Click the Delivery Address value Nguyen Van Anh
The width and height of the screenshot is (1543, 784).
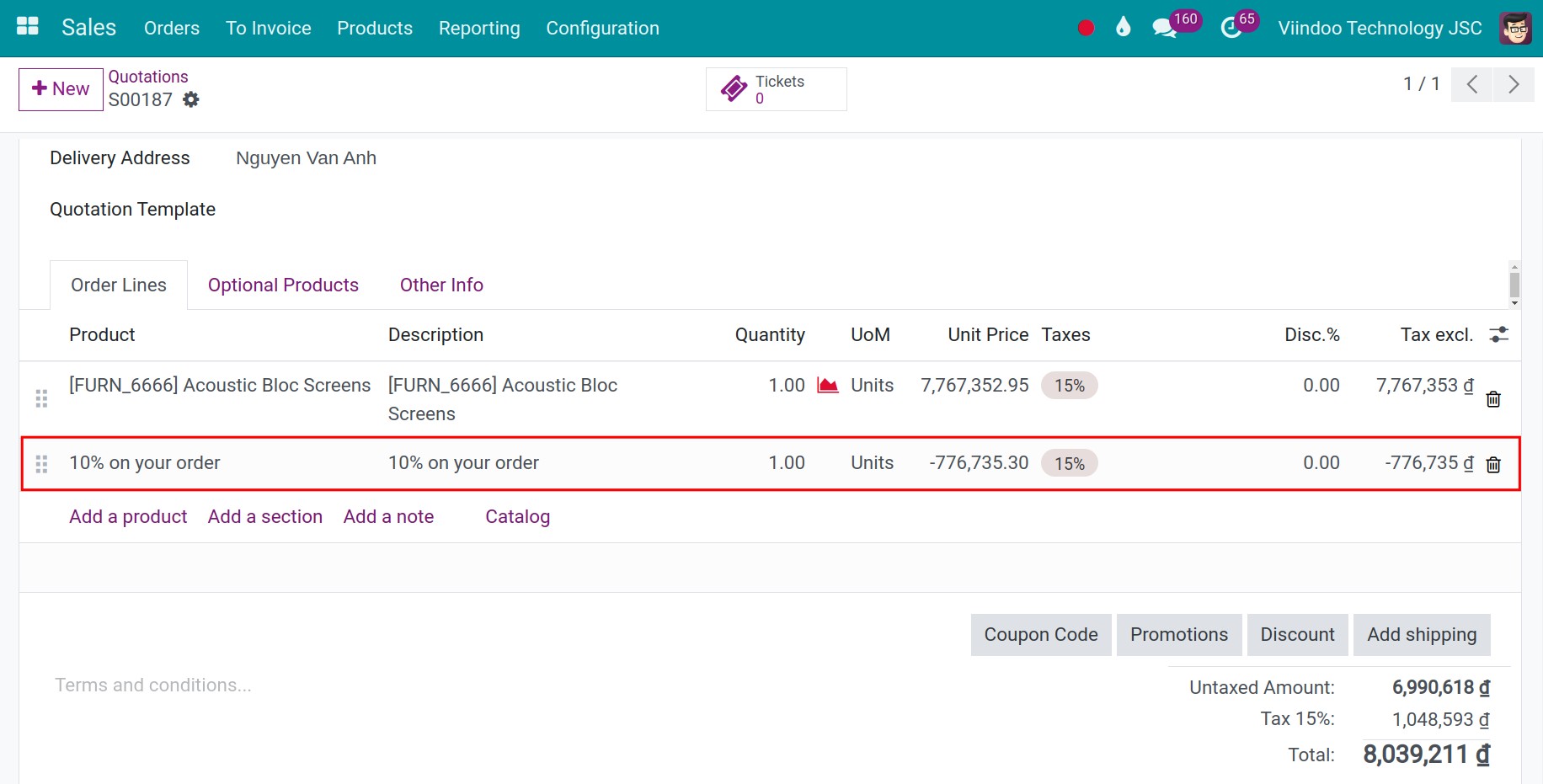[x=306, y=157]
